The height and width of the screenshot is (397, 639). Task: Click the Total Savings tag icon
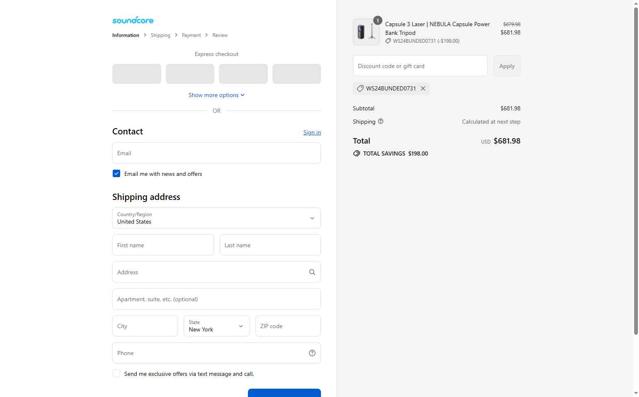[357, 154]
